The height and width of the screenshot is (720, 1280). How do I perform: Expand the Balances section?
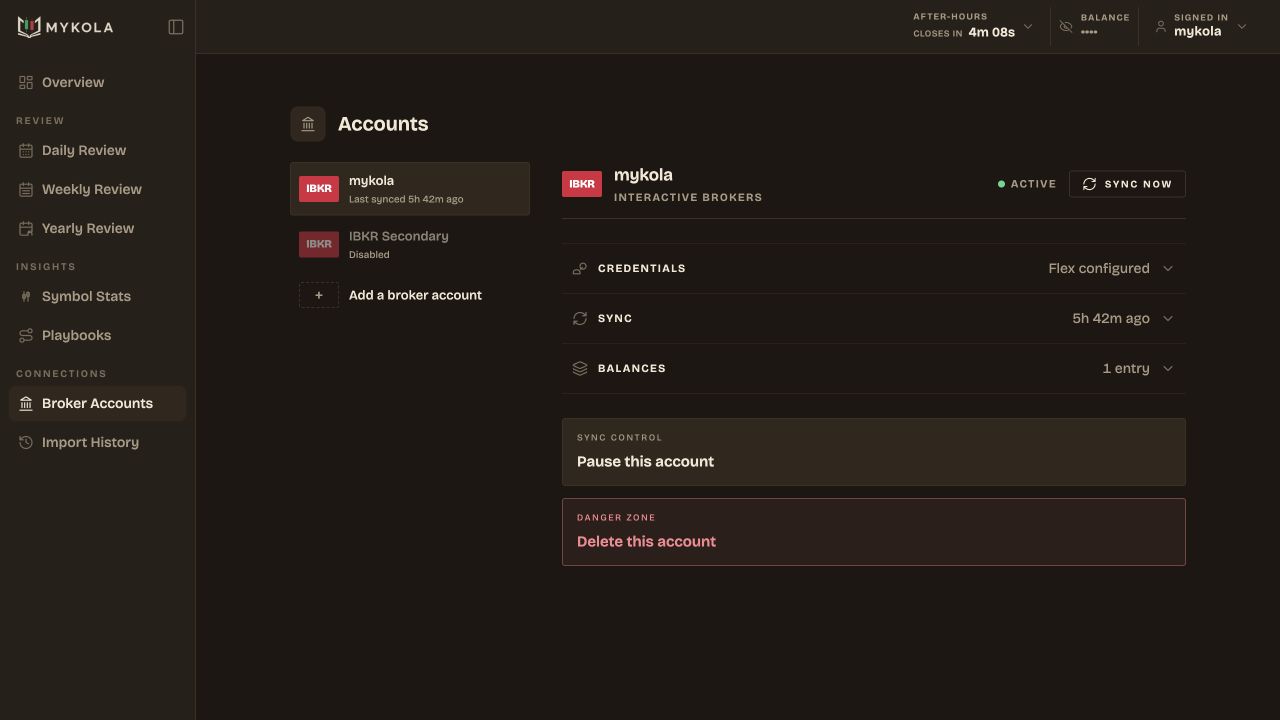click(x=874, y=368)
